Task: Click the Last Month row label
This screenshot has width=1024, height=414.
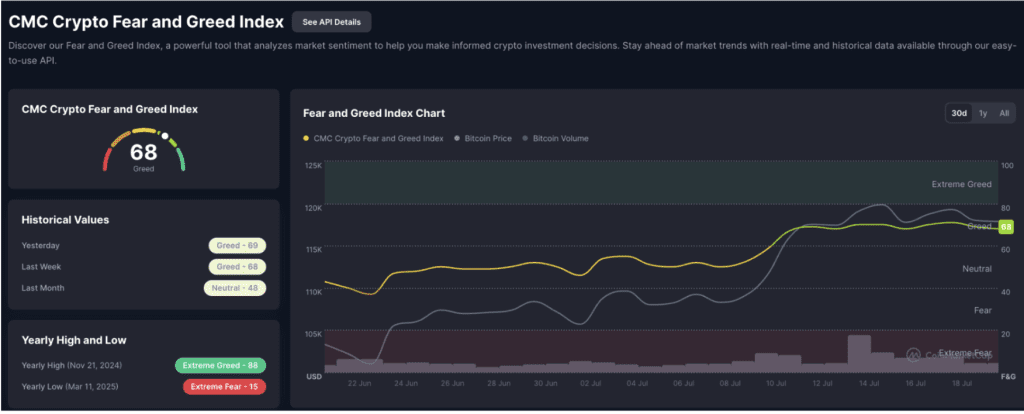Action: [43, 288]
